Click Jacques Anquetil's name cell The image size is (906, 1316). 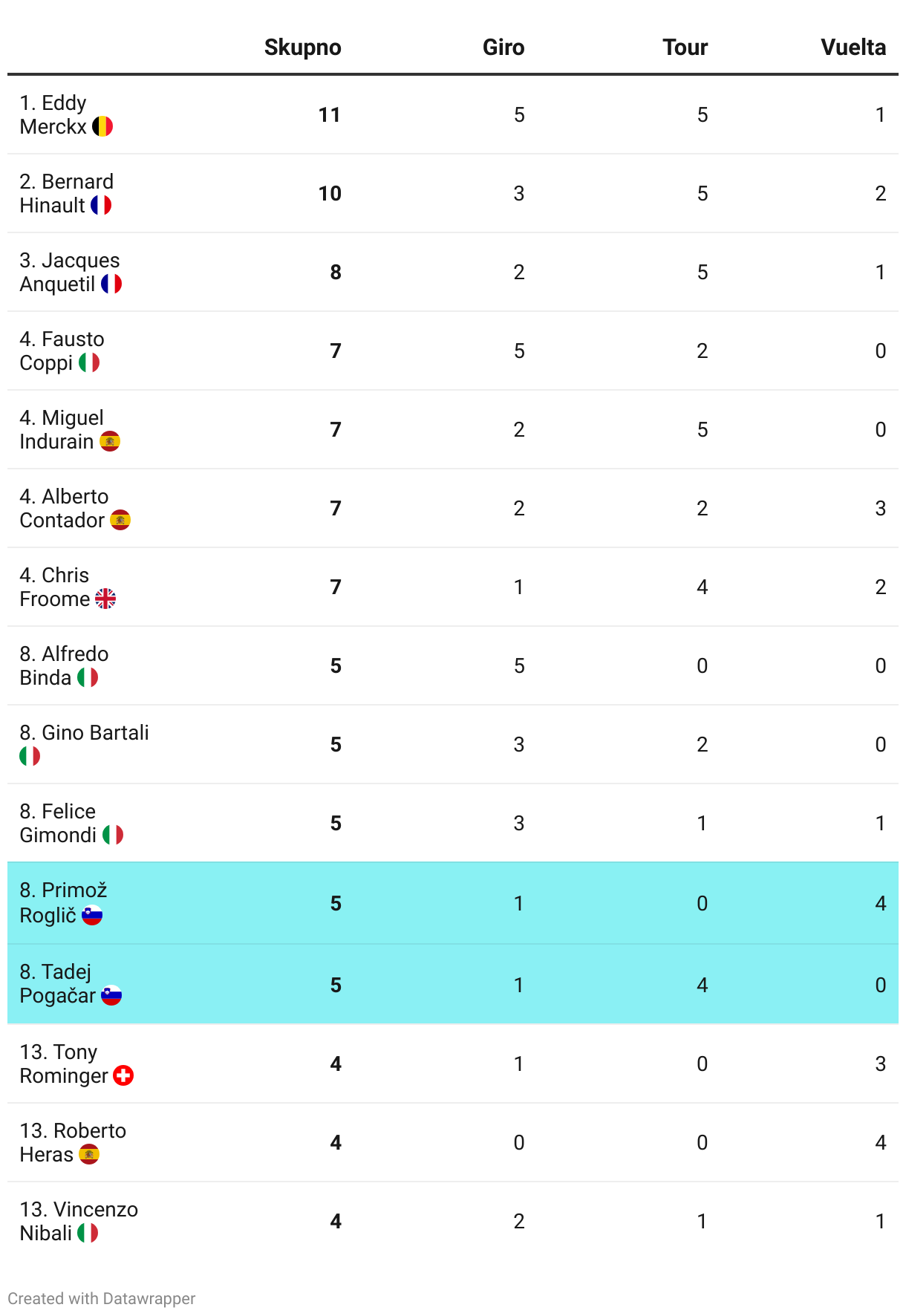click(x=71, y=272)
